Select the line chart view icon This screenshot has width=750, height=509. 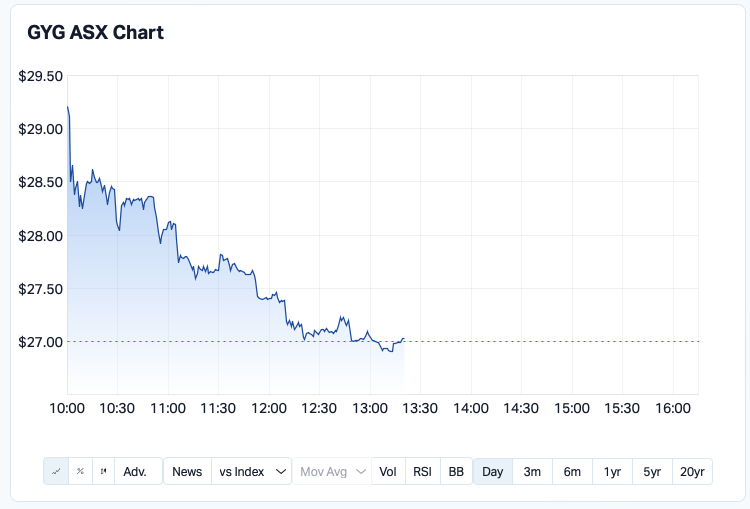55,471
